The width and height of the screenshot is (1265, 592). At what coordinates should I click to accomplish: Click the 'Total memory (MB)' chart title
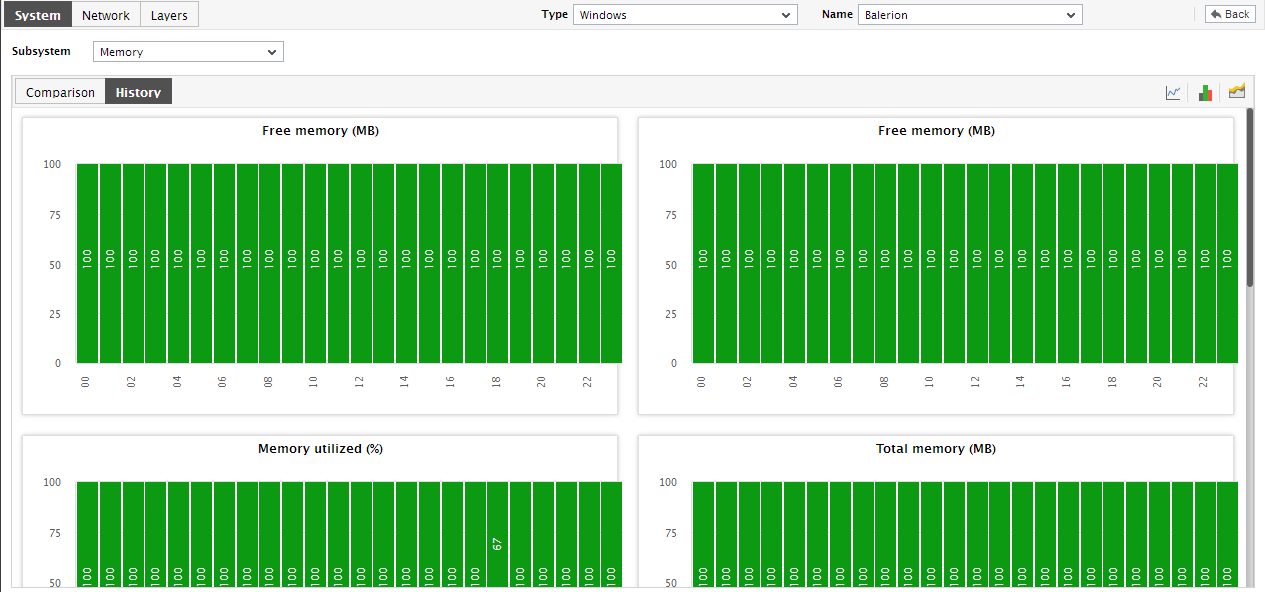(936, 449)
